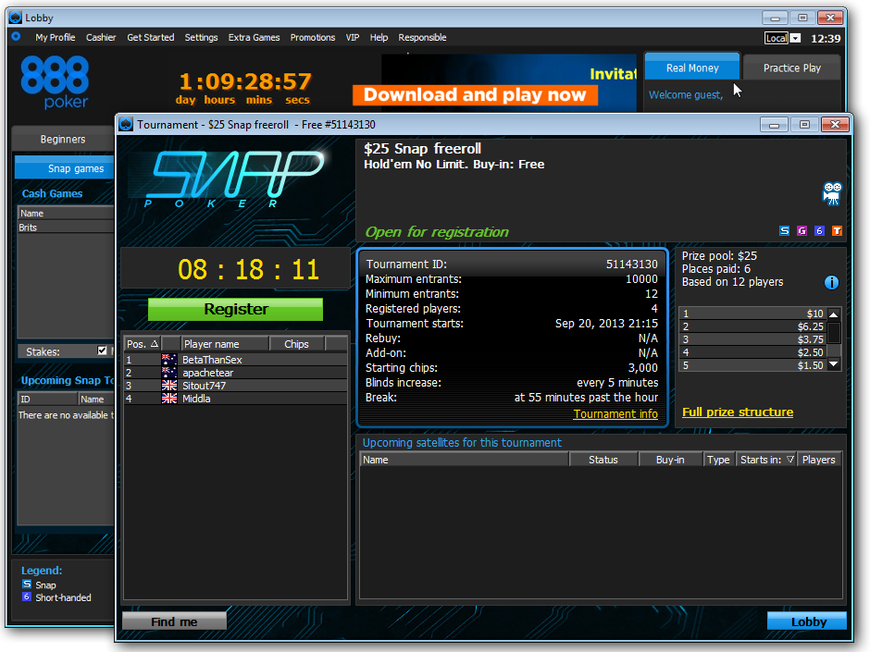Sort by Player name column header

click(225, 344)
